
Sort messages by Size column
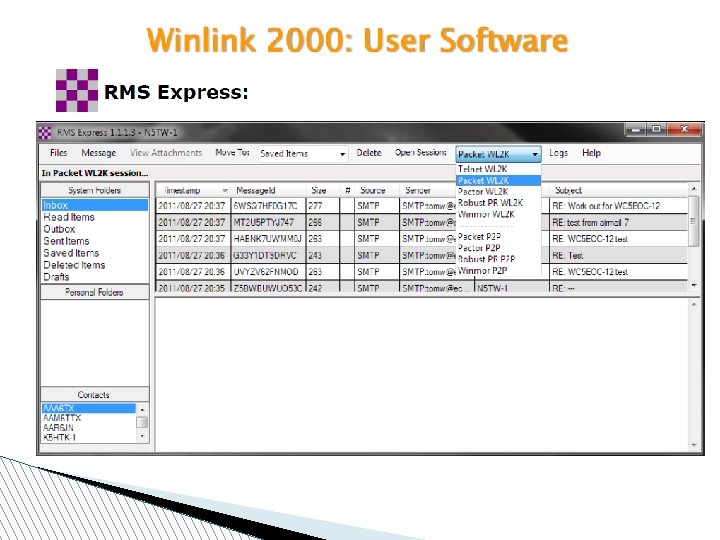[322, 190]
